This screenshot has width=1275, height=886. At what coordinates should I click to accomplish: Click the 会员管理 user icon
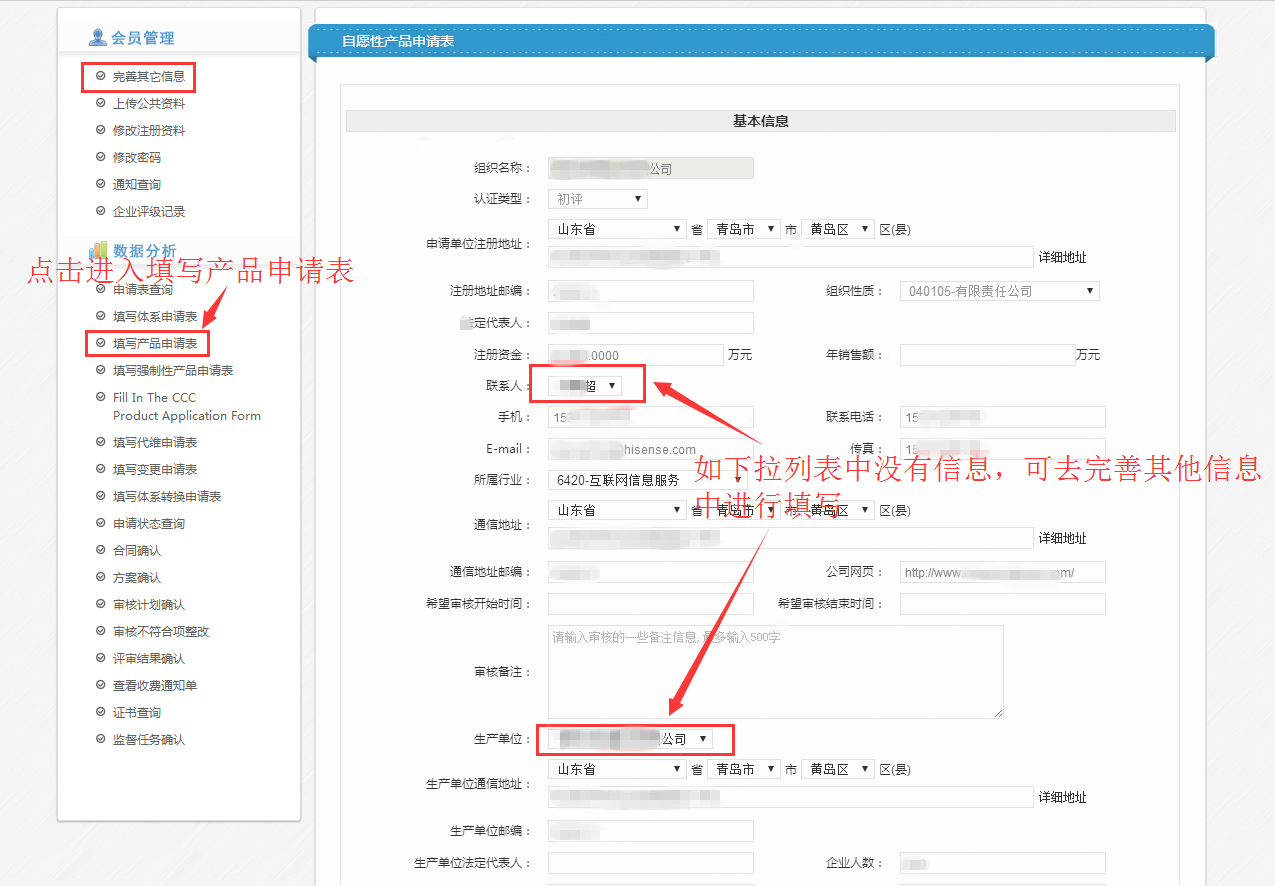(x=97, y=38)
